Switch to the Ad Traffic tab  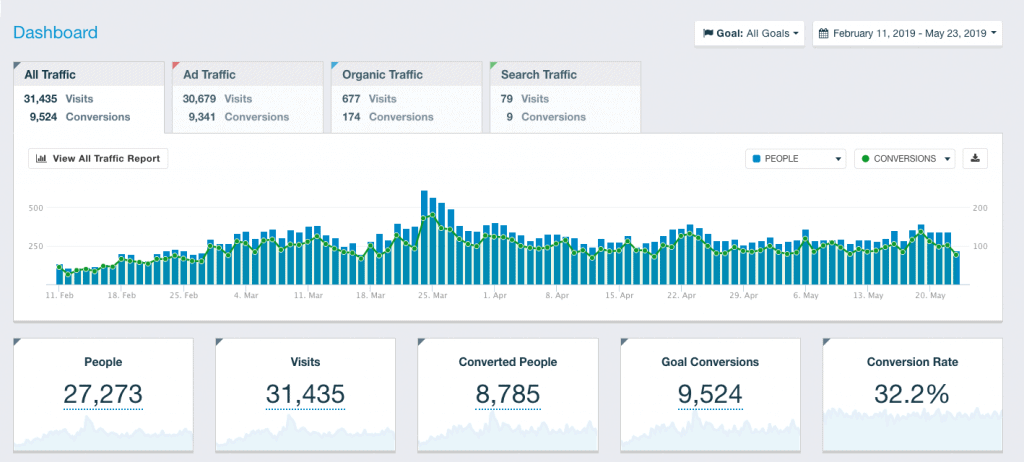coord(246,96)
